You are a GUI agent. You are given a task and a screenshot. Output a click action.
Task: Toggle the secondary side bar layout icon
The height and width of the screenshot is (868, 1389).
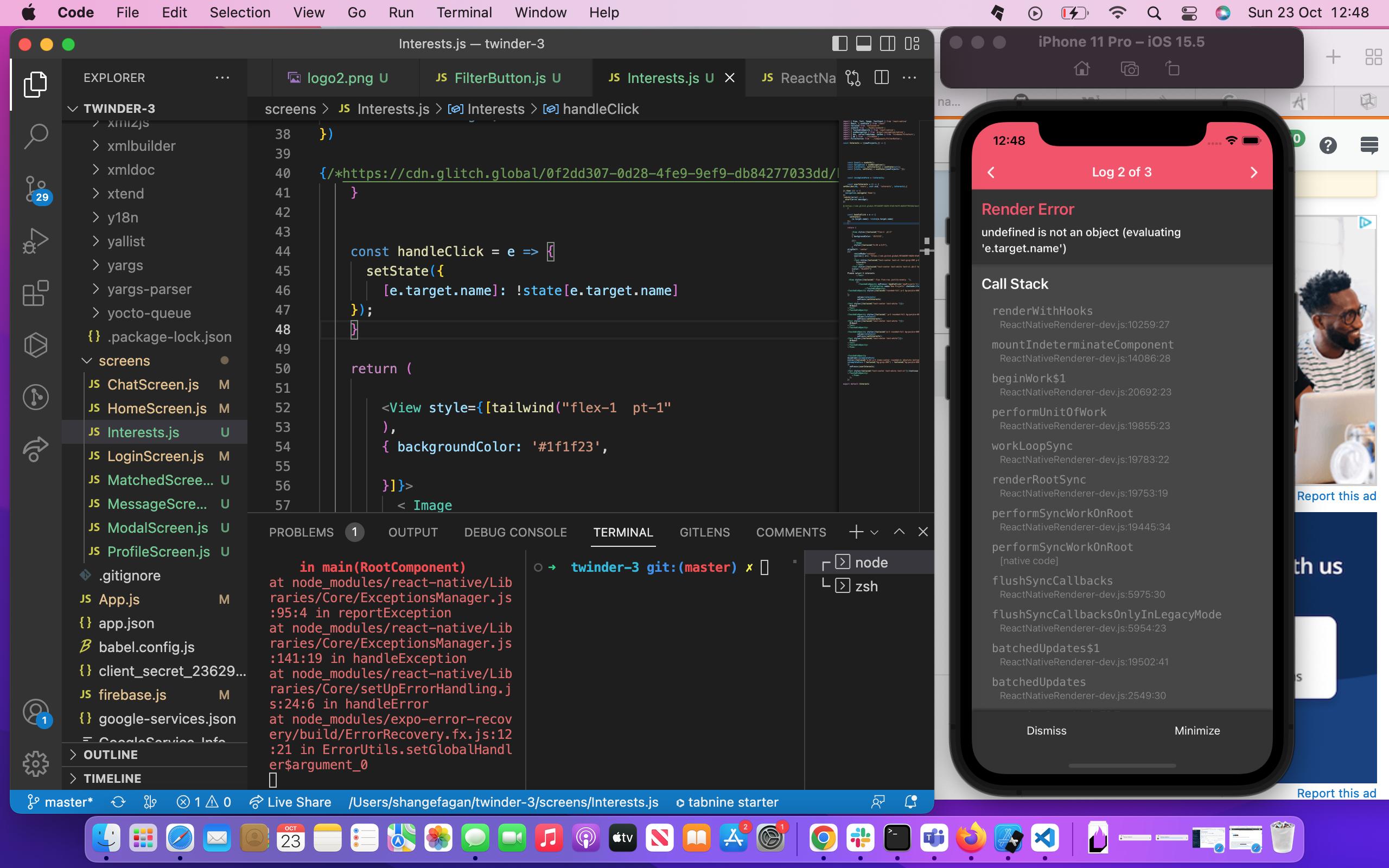point(888,43)
